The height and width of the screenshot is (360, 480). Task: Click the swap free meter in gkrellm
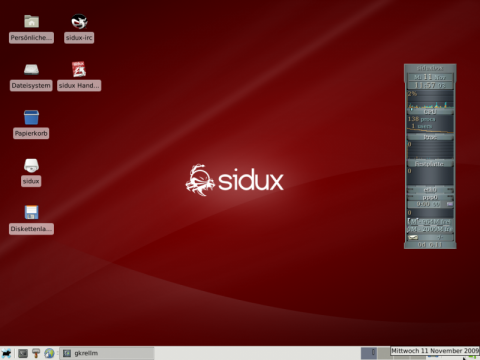pyautogui.click(x=430, y=229)
